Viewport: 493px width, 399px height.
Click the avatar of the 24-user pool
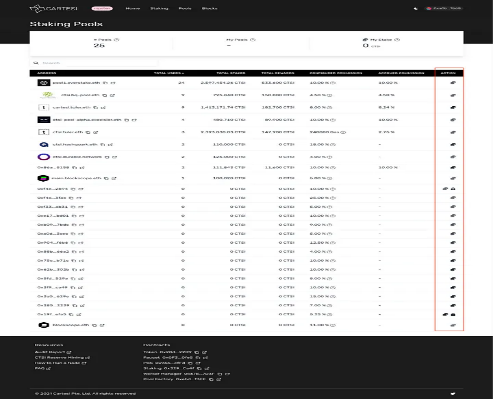44,83
